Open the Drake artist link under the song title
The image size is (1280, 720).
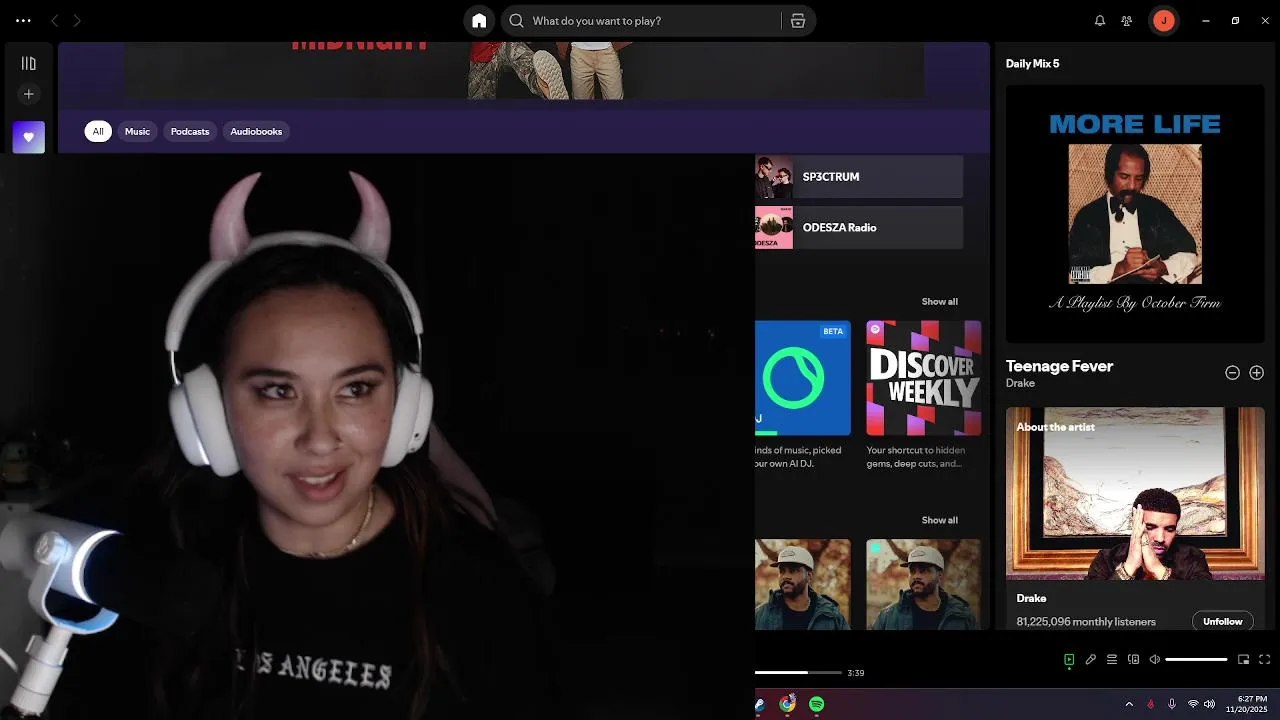[1020, 383]
